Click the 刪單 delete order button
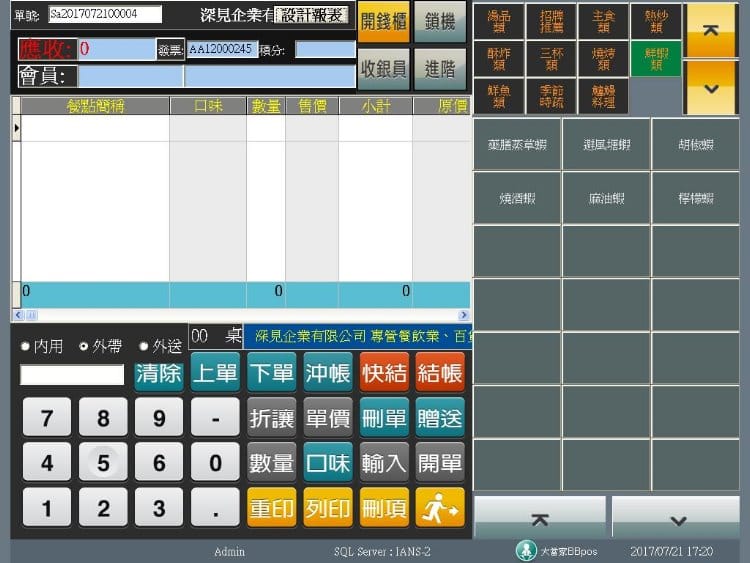This screenshot has height=563, width=750. tap(384, 418)
